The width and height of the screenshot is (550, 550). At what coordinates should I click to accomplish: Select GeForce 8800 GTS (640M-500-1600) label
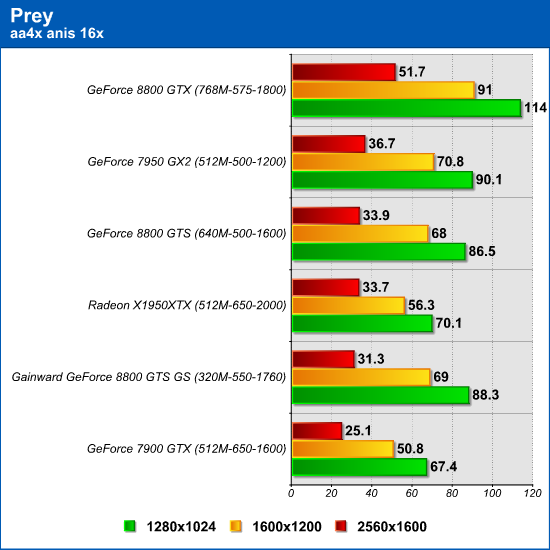pyautogui.click(x=187, y=234)
